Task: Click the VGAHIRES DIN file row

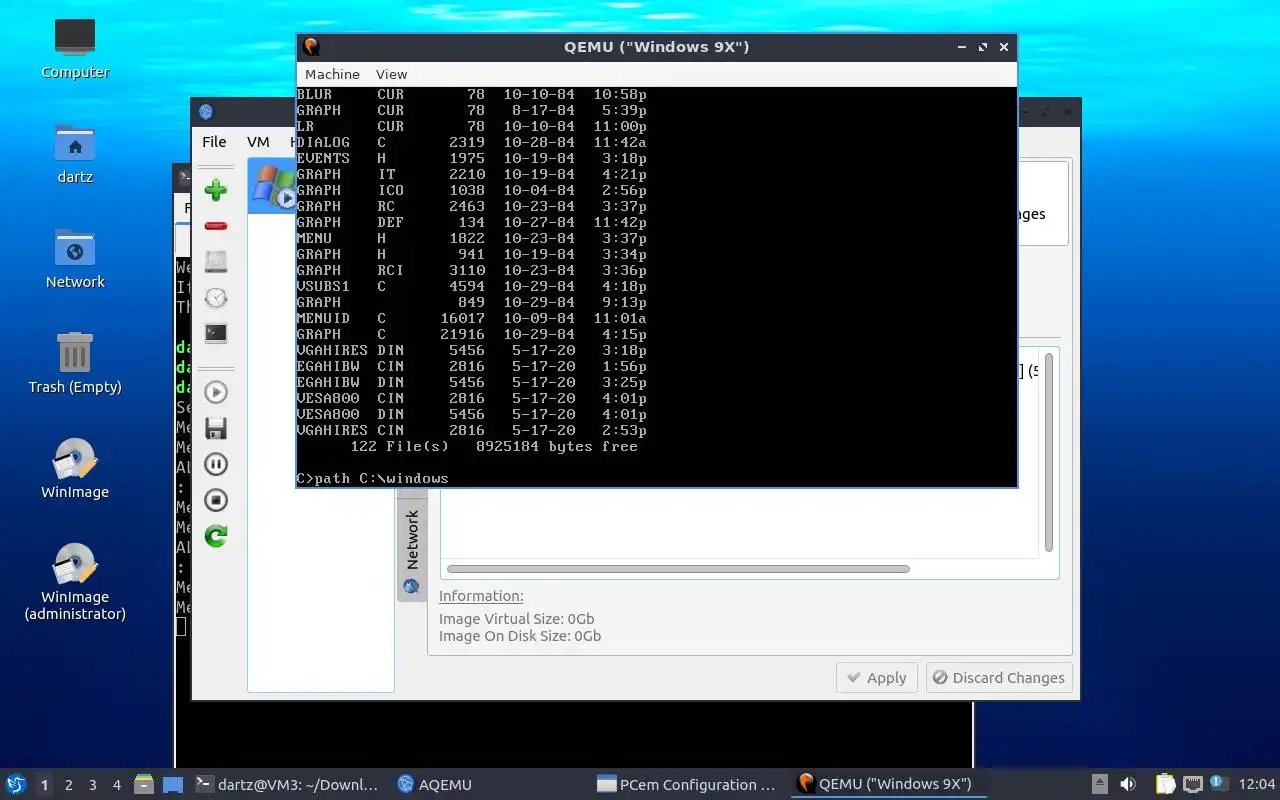Action: click(472, 350)
